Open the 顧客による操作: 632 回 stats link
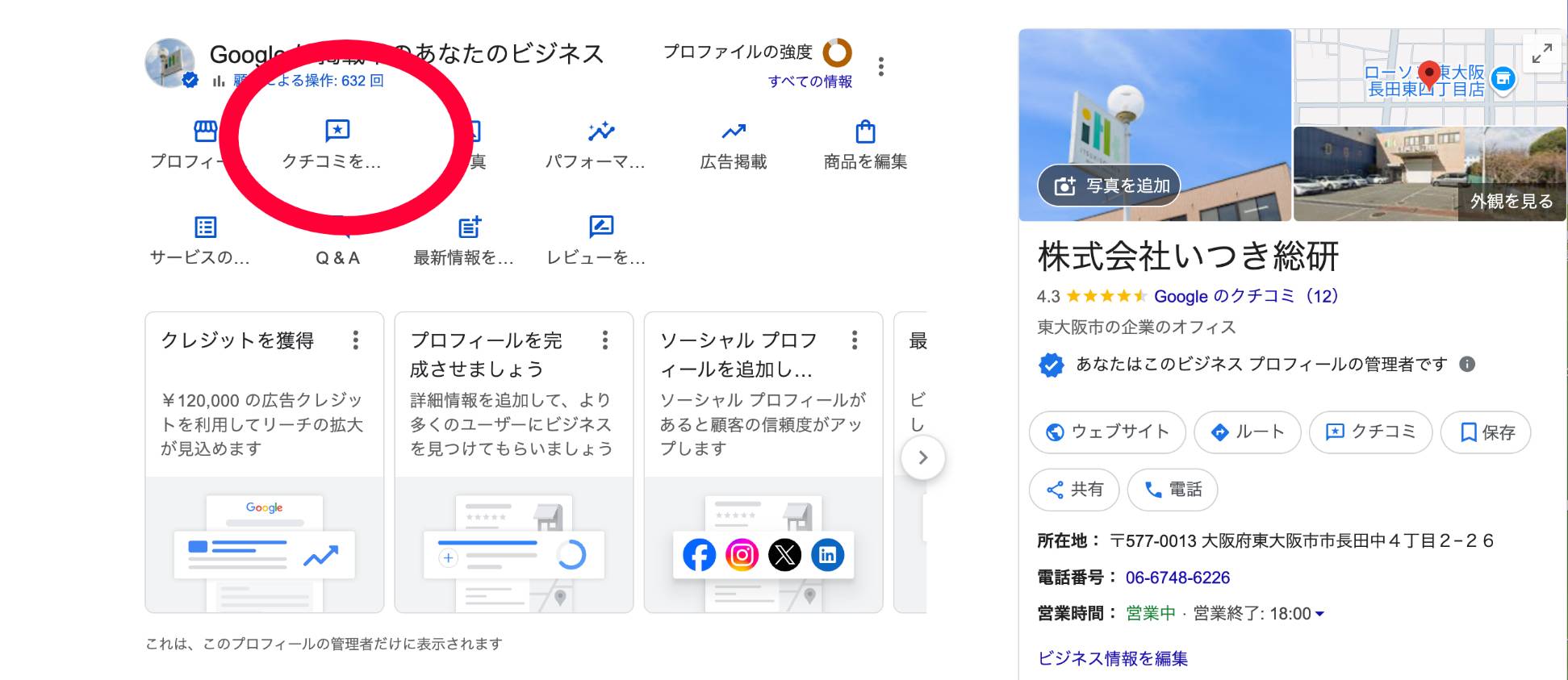Viewport: 1568px width, 680px height. [x=308, y=81]
